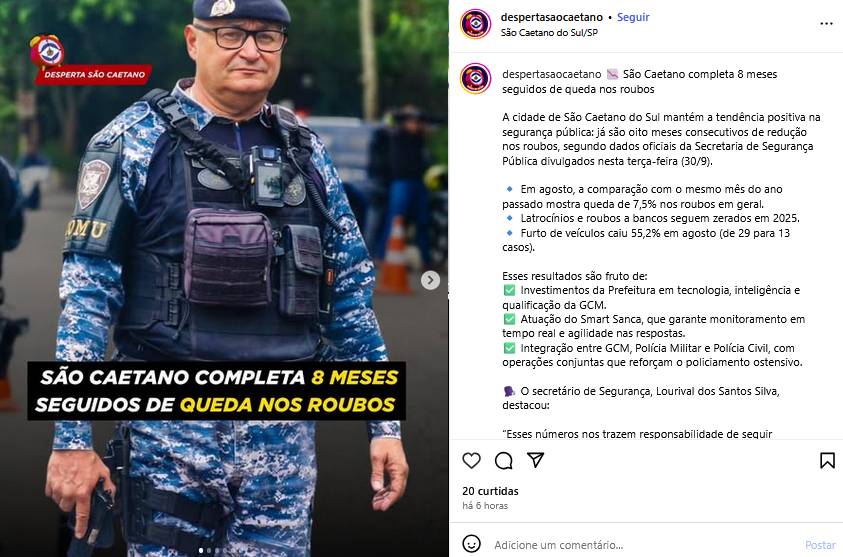843x557 pixels.
Task: Open comments via speech bubble icon
Action: [504, 461]
